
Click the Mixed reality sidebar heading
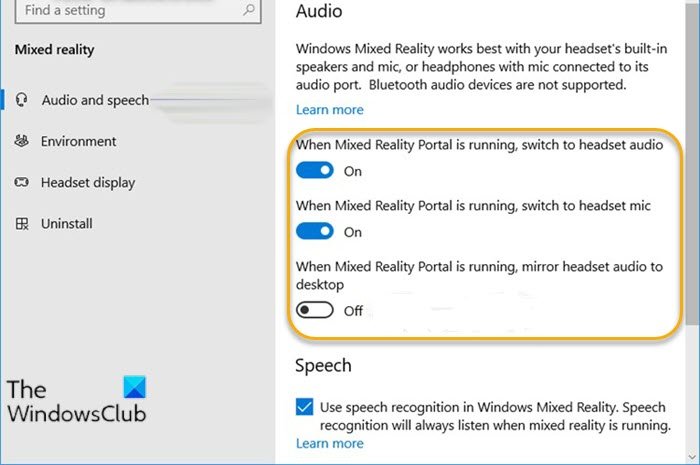pyautogui.click(x=54, y=50)
